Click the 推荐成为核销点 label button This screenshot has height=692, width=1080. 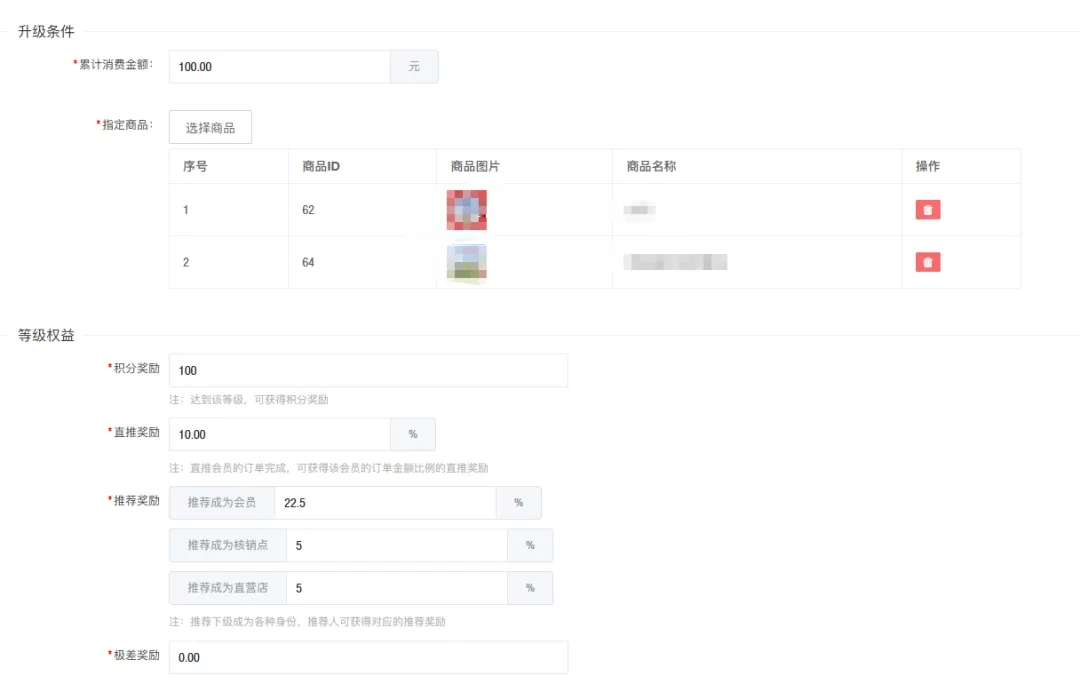(227, 545)
